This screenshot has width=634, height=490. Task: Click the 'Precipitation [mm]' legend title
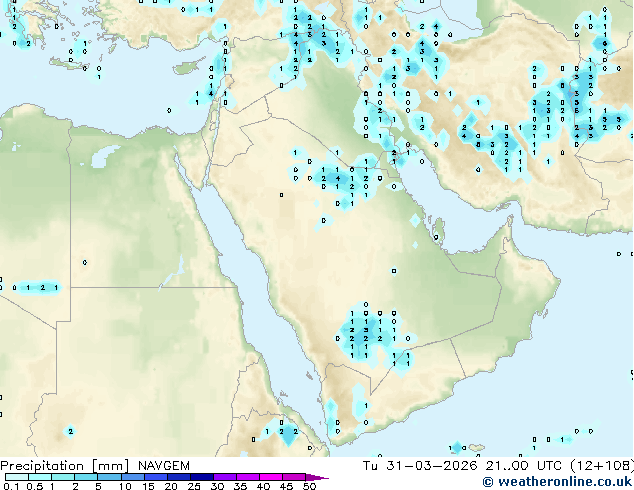point(64,466)
